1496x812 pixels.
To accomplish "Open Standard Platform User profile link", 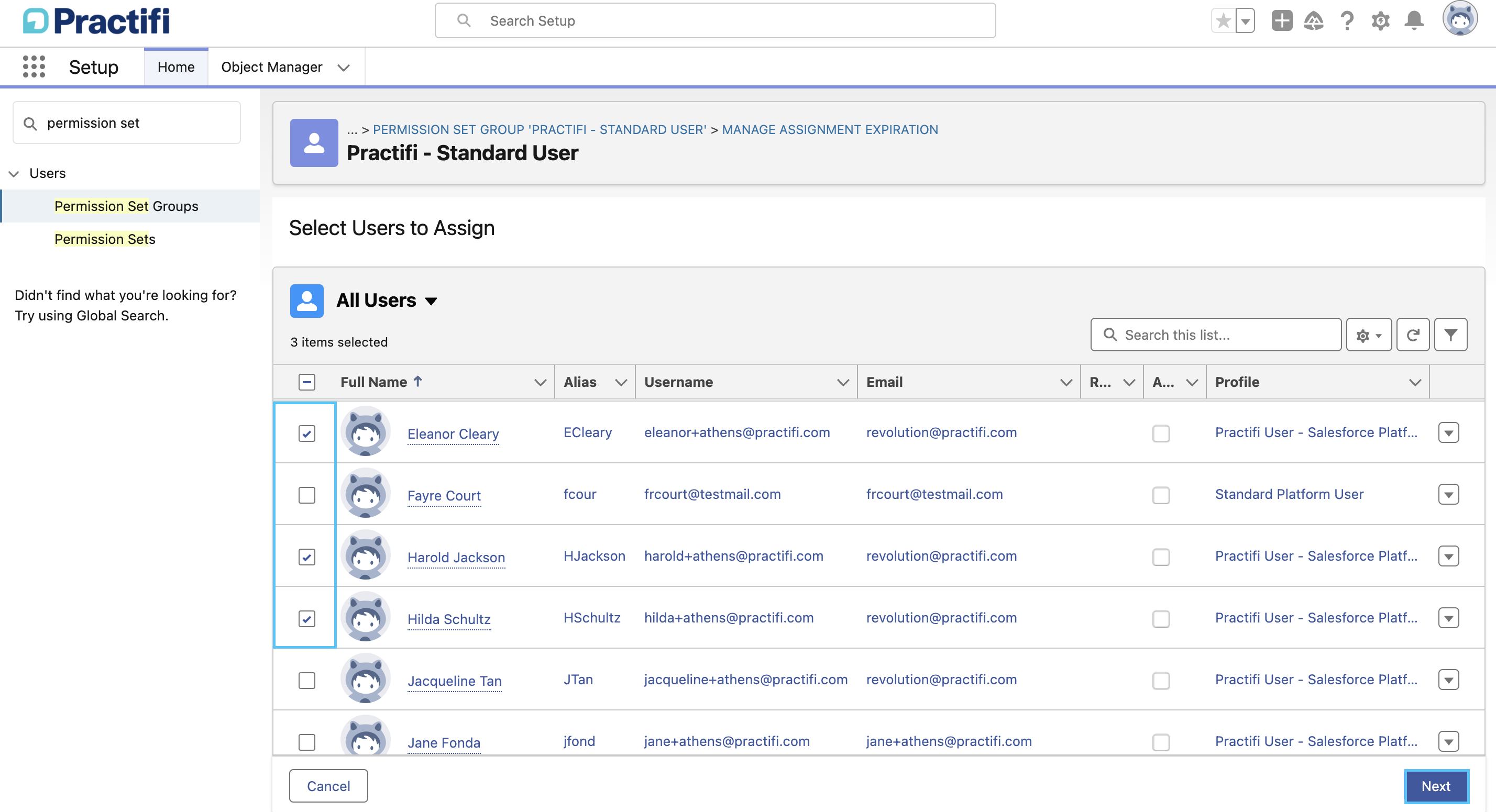I will 1289,494.
